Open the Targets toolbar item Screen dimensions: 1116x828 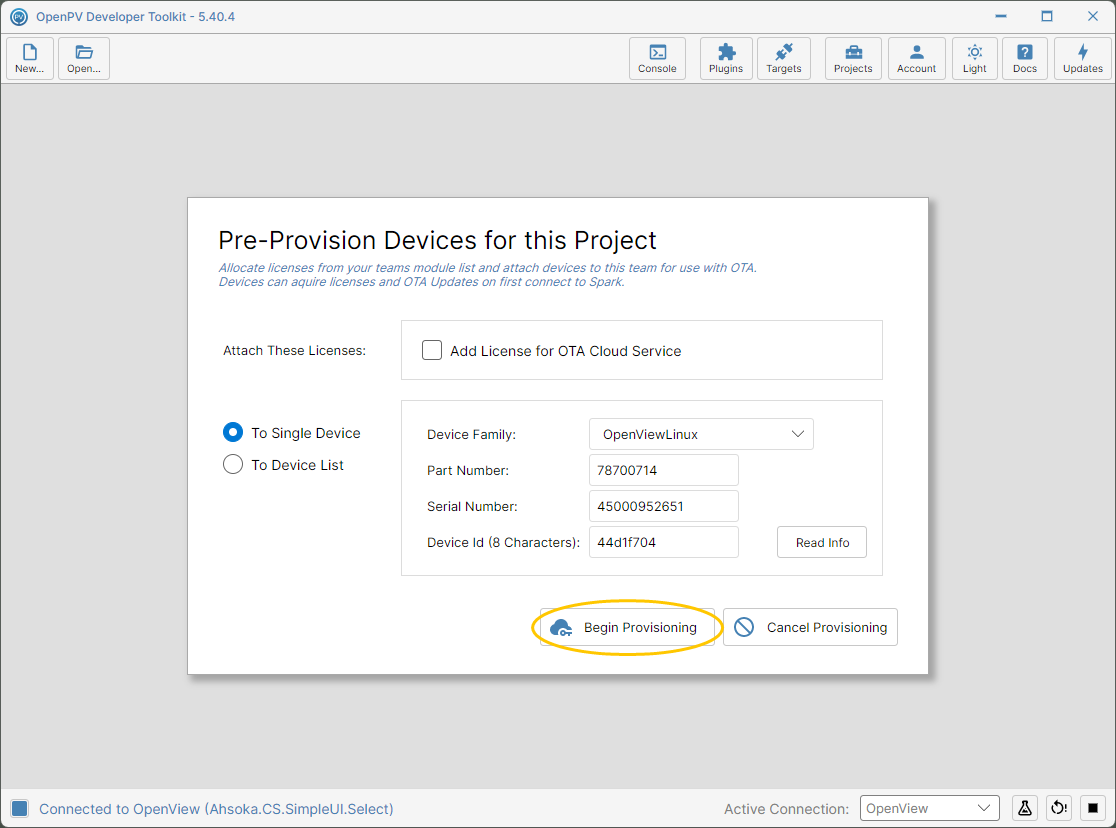coord(784,58)
